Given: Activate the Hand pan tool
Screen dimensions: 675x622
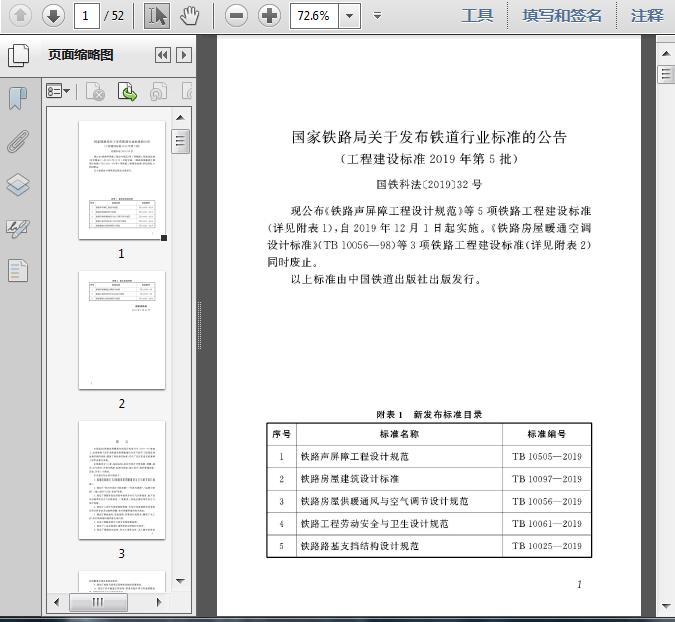Looking at the screenshot, I should coord(189,16).
